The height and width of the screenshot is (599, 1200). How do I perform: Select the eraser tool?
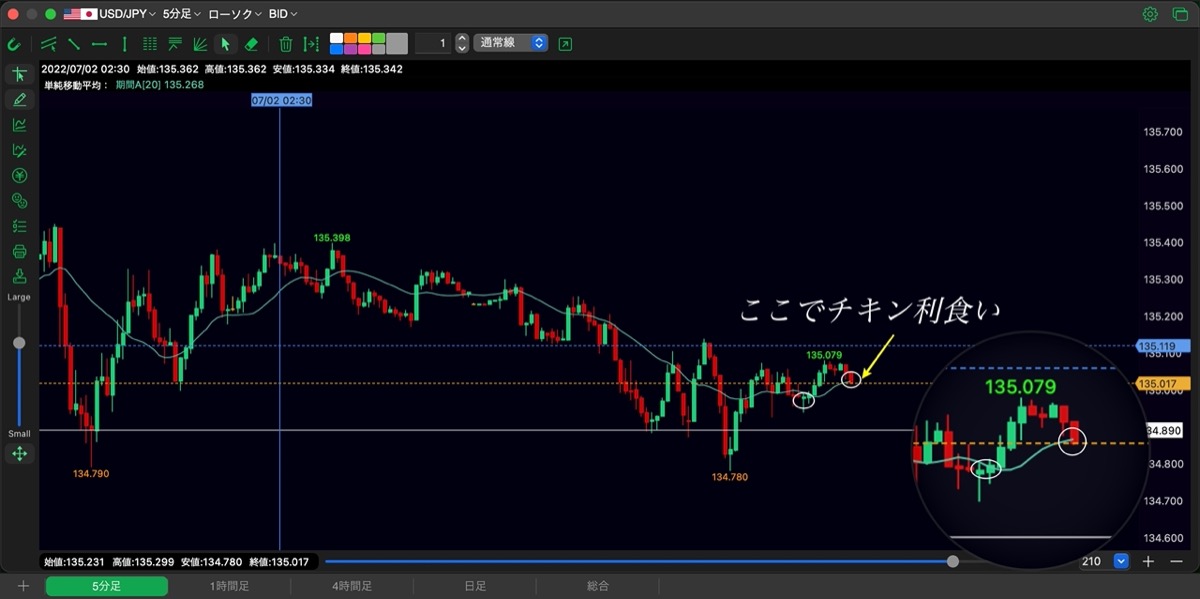[x=251, y=44]
